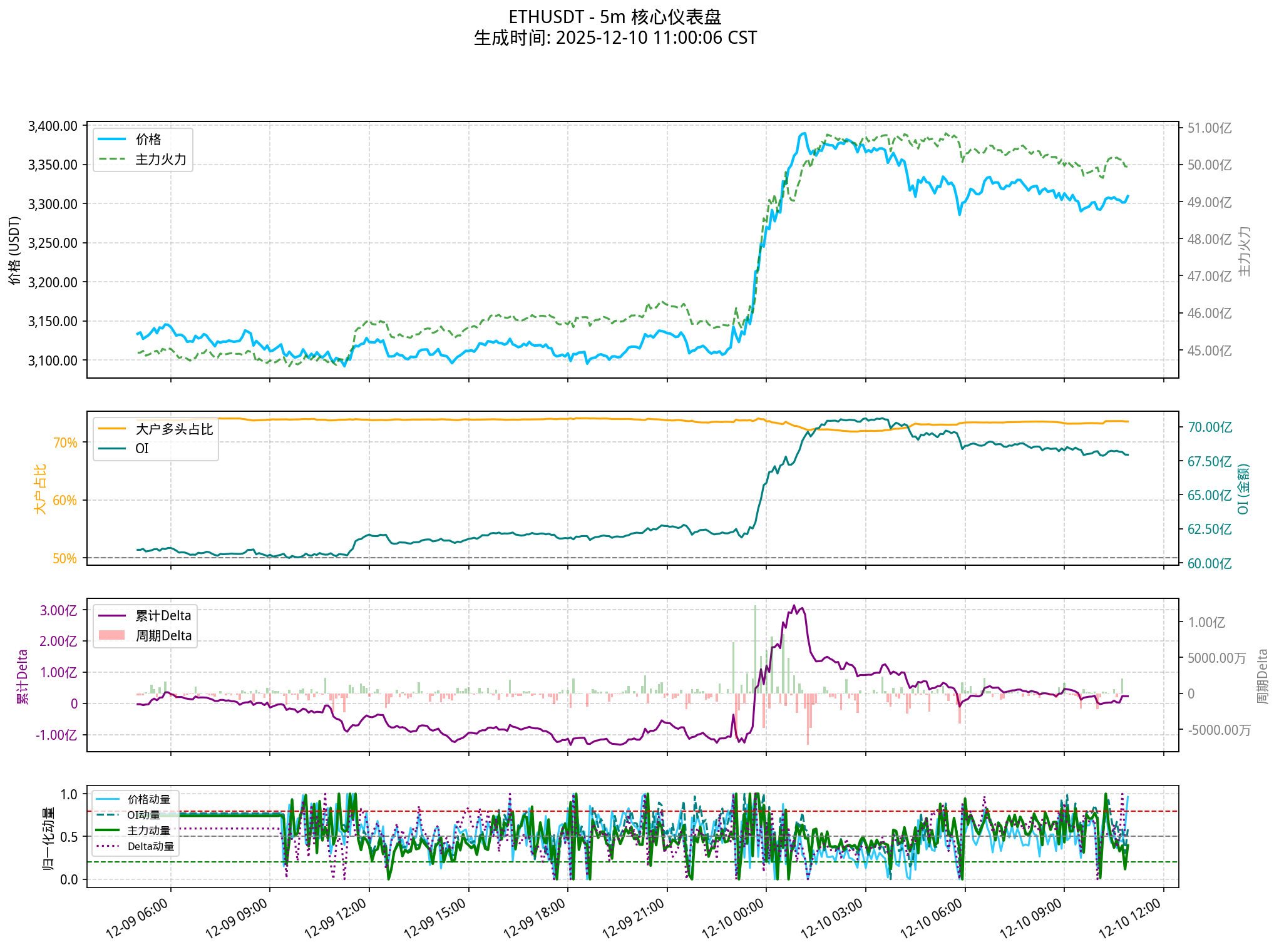Click the 主力动量 legend entry

click(x=148, y=831)
